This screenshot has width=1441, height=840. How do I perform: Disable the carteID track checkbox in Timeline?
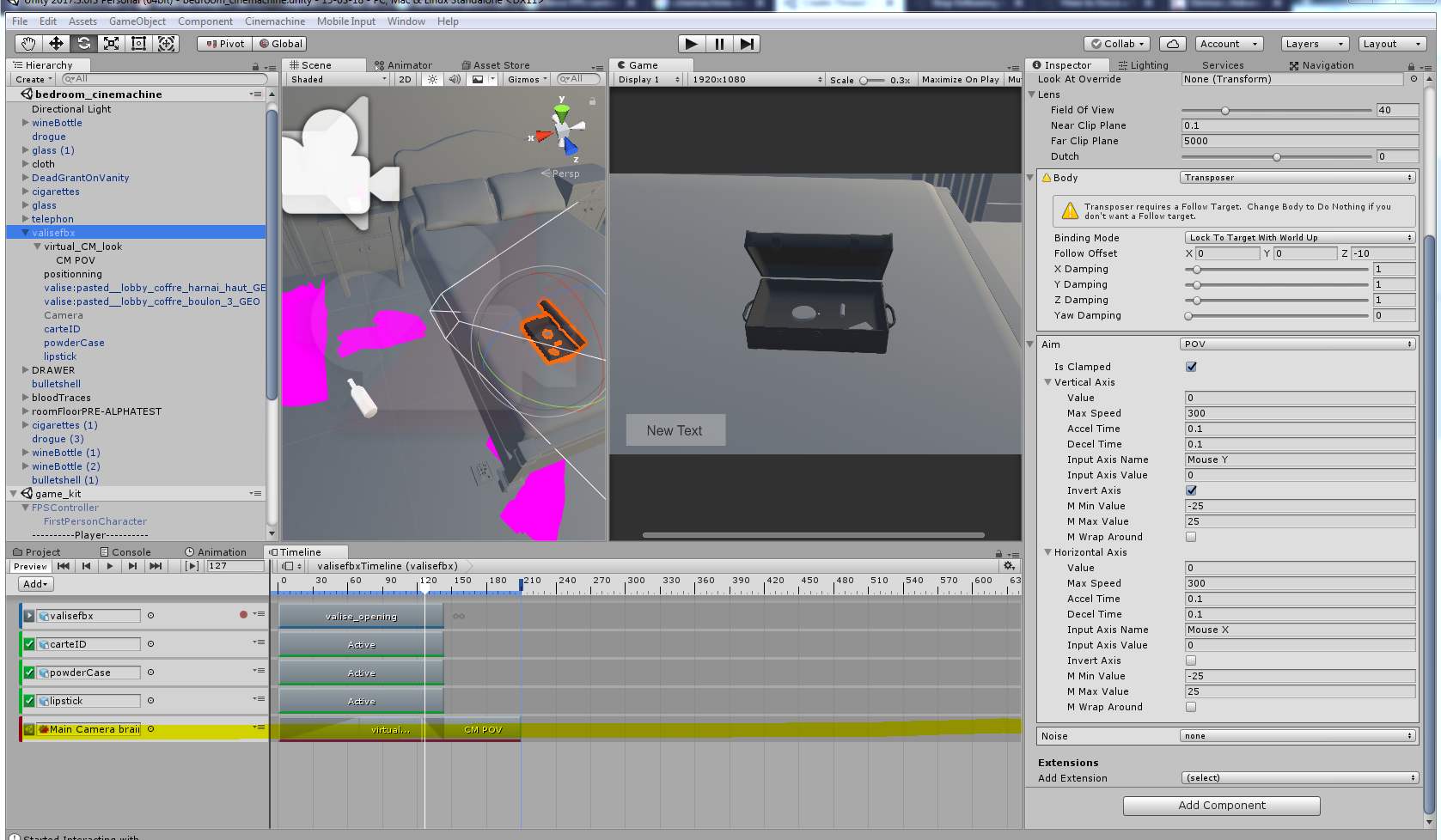[x=27, y=643]
